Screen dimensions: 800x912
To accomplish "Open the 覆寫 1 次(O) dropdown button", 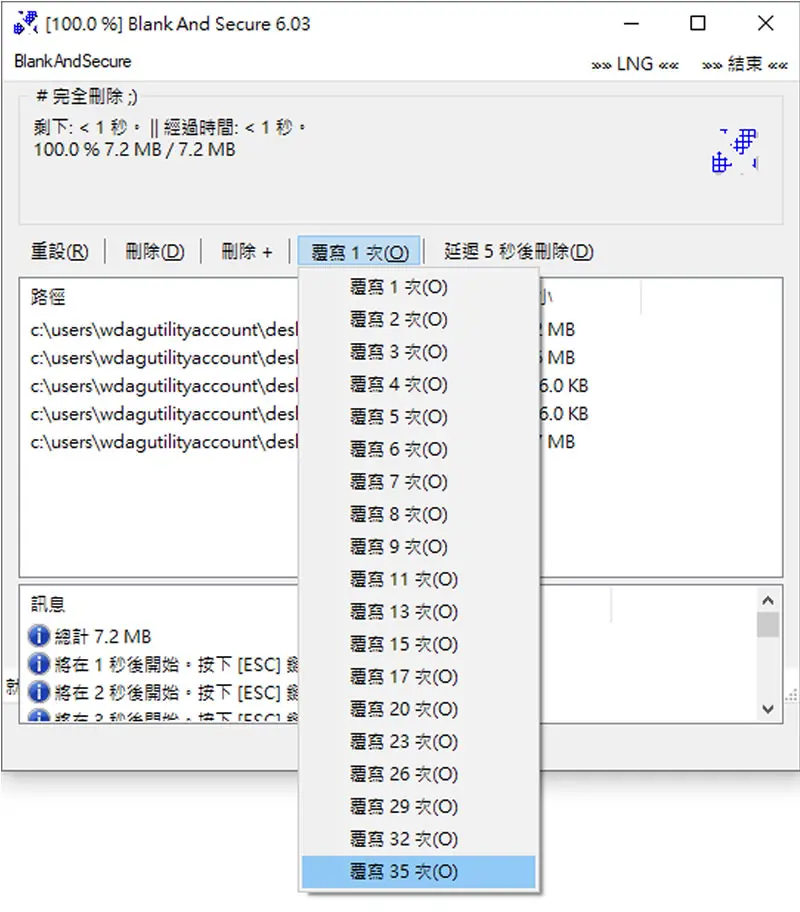I will [x=360, y=252].
